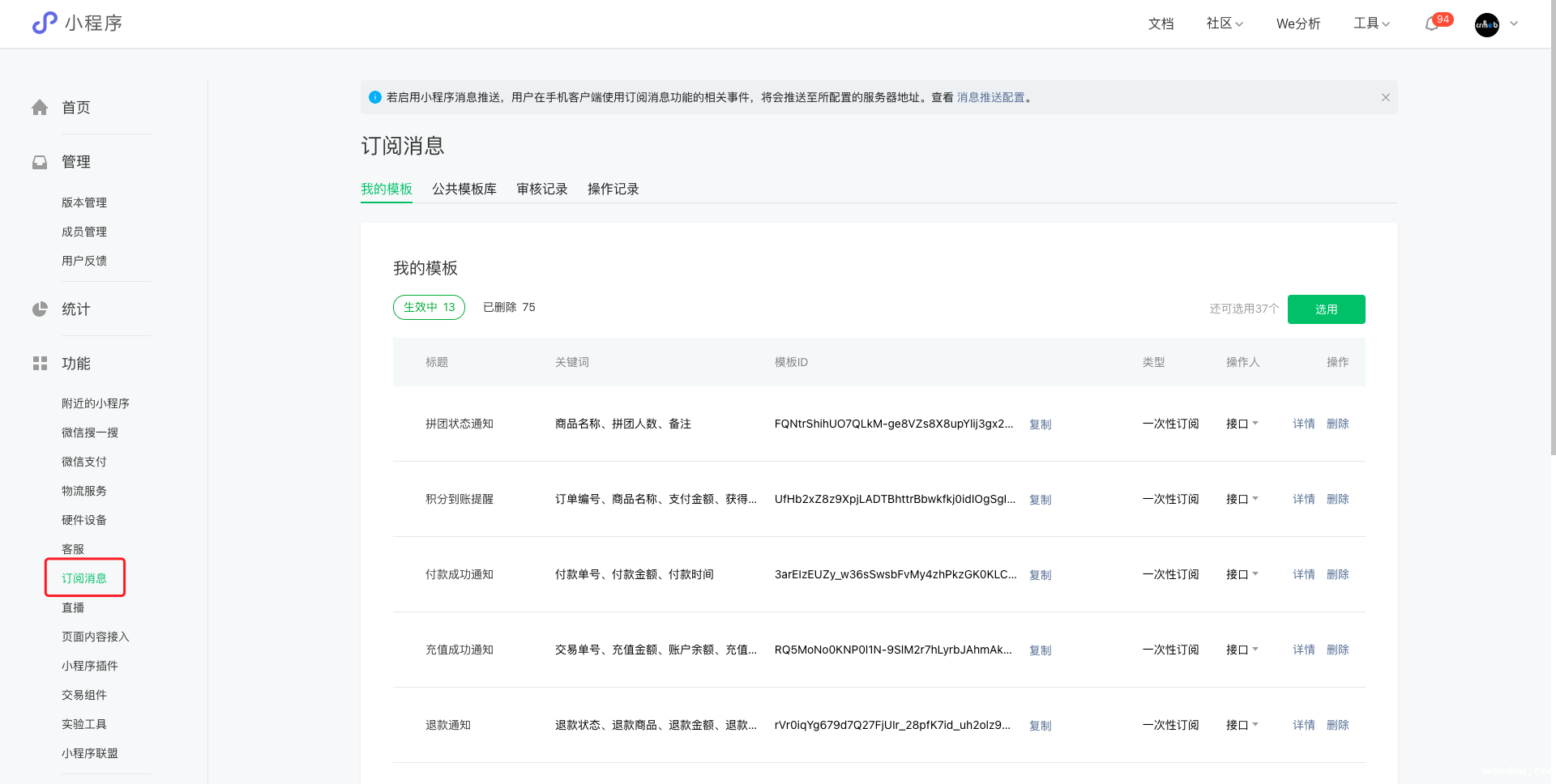Open 接口 dropdown for 拼团状态通知 row
Viewport: 1556px width, 784px height.
1242,424
